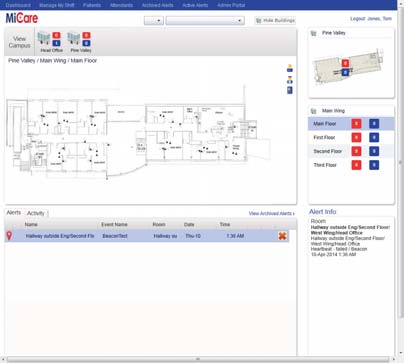Click the Event Name column header
Screen dimensions: 404x363
[114, 225]
